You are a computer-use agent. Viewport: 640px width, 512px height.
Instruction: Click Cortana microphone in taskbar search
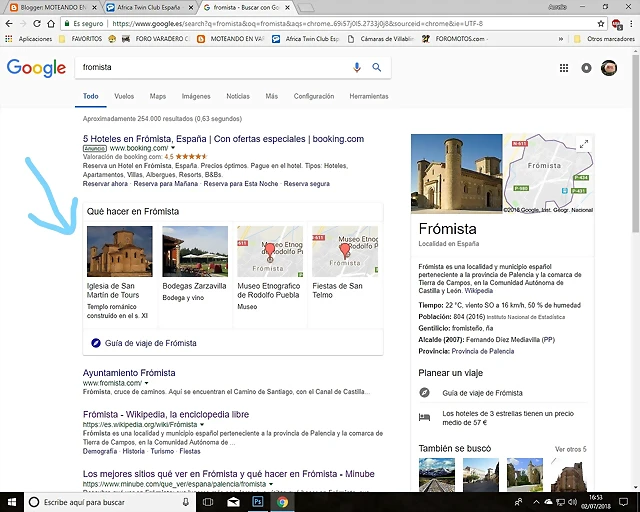coord(186,502)
